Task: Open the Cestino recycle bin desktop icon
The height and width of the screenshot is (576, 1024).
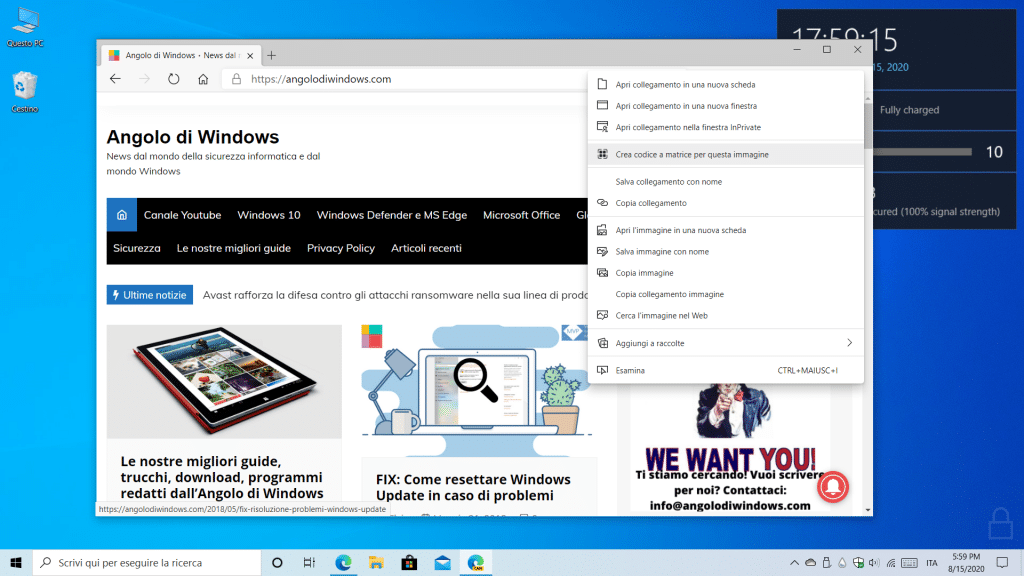Action: pyautogui.click(x=25, y=90)
